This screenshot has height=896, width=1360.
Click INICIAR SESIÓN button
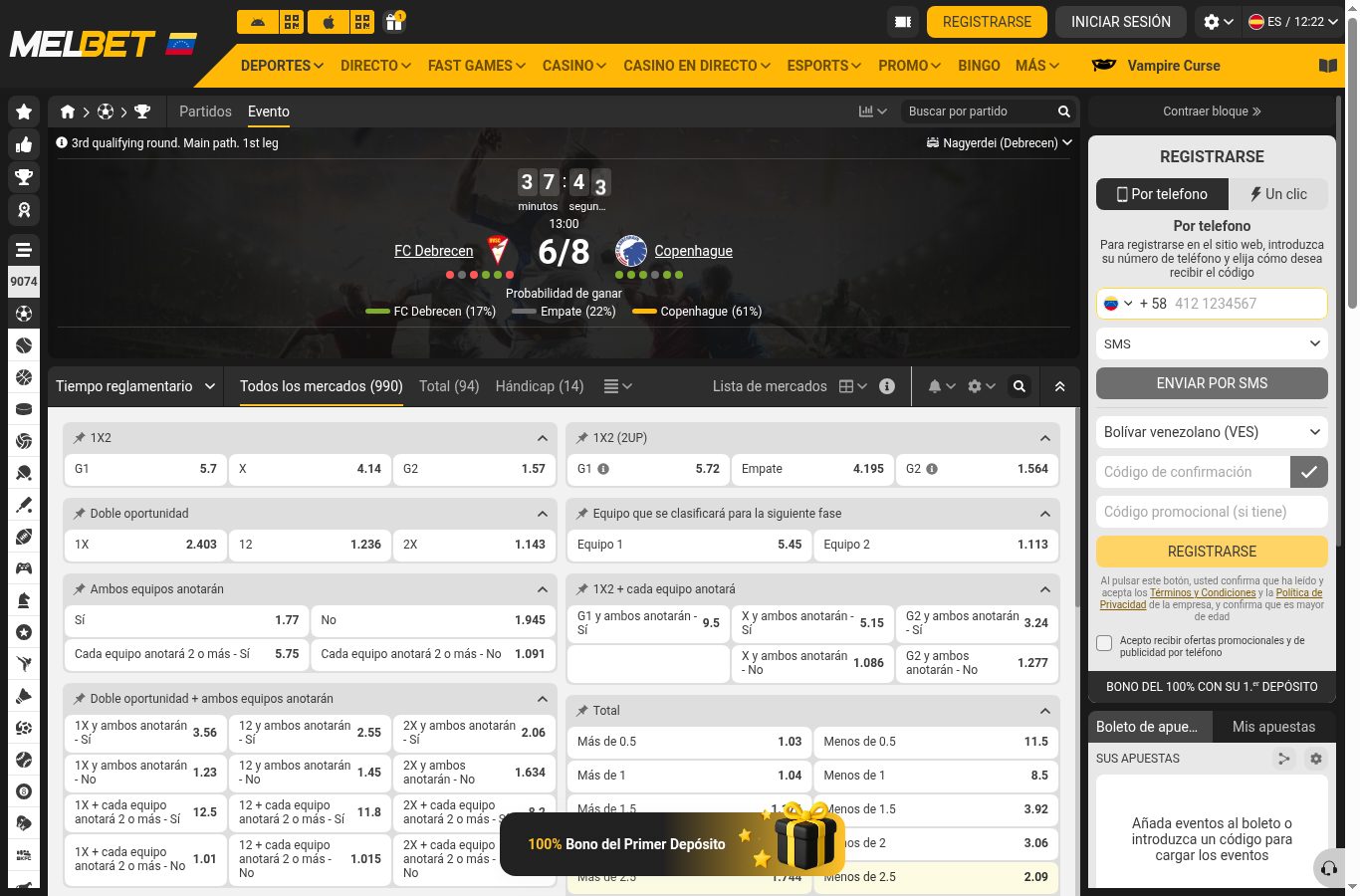pos(1121,22)
